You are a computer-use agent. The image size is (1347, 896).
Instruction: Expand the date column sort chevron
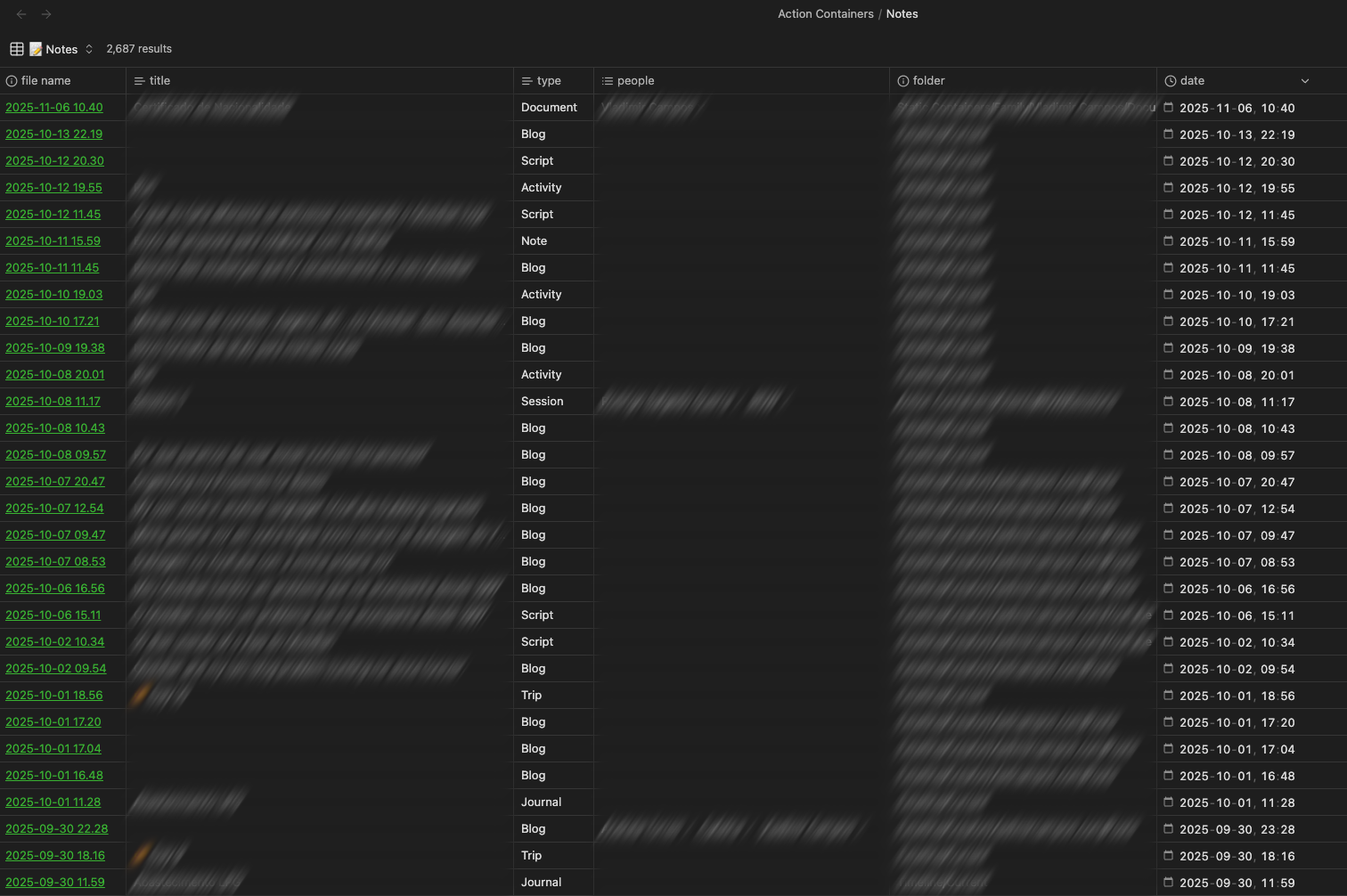[1305, 81]
